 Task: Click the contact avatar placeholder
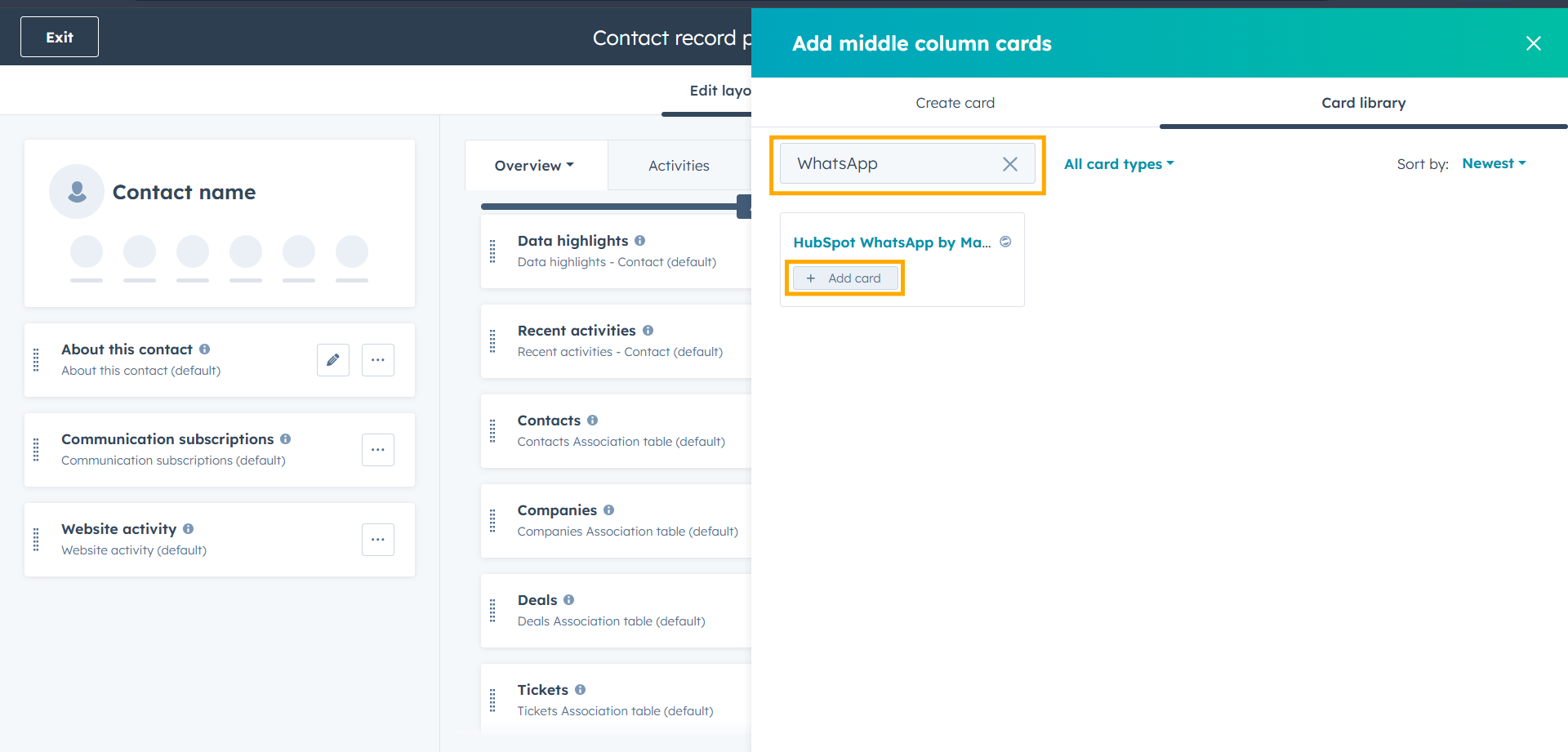point(77,192)
